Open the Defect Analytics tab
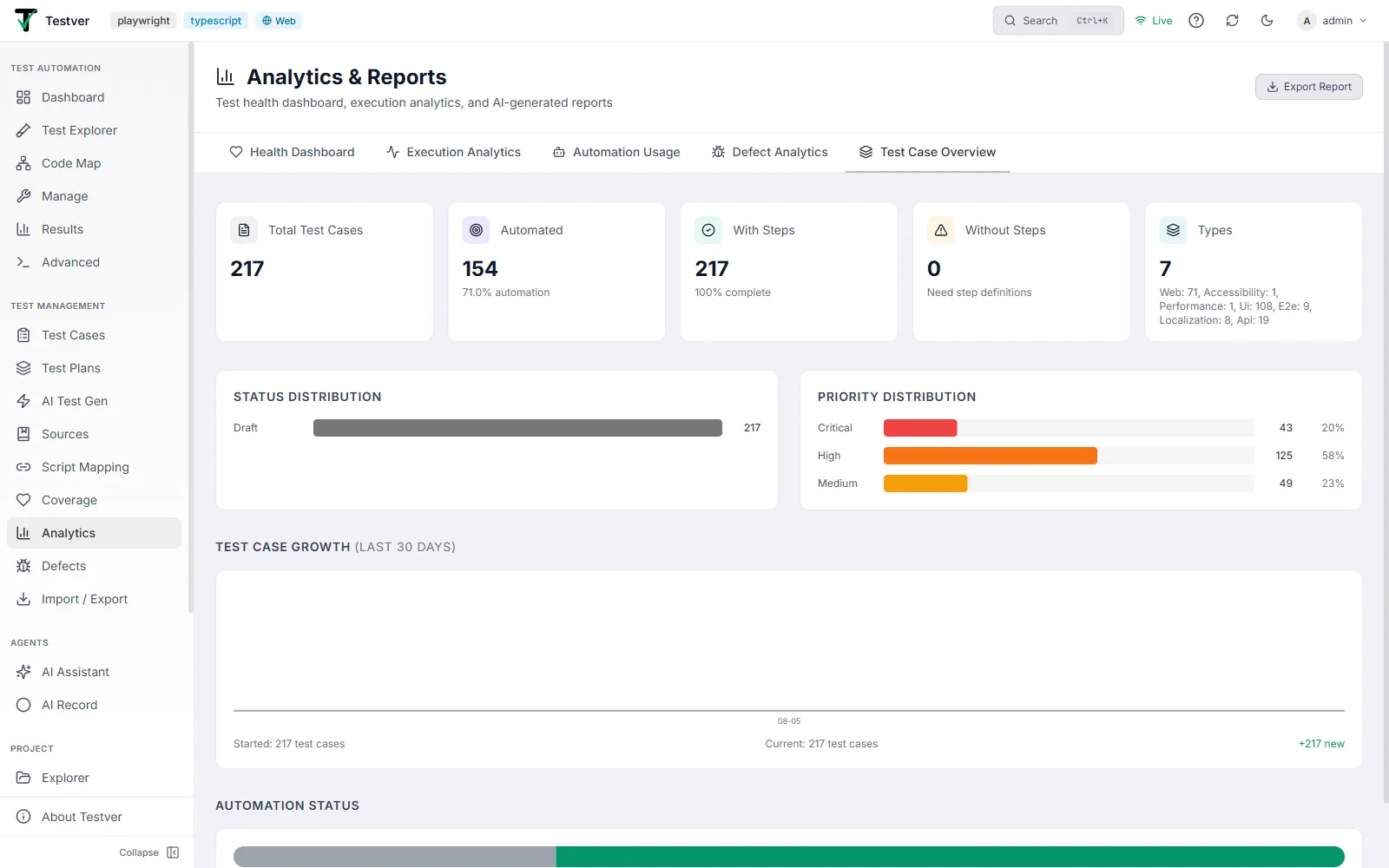The image size is (1389, 868). 770,152
